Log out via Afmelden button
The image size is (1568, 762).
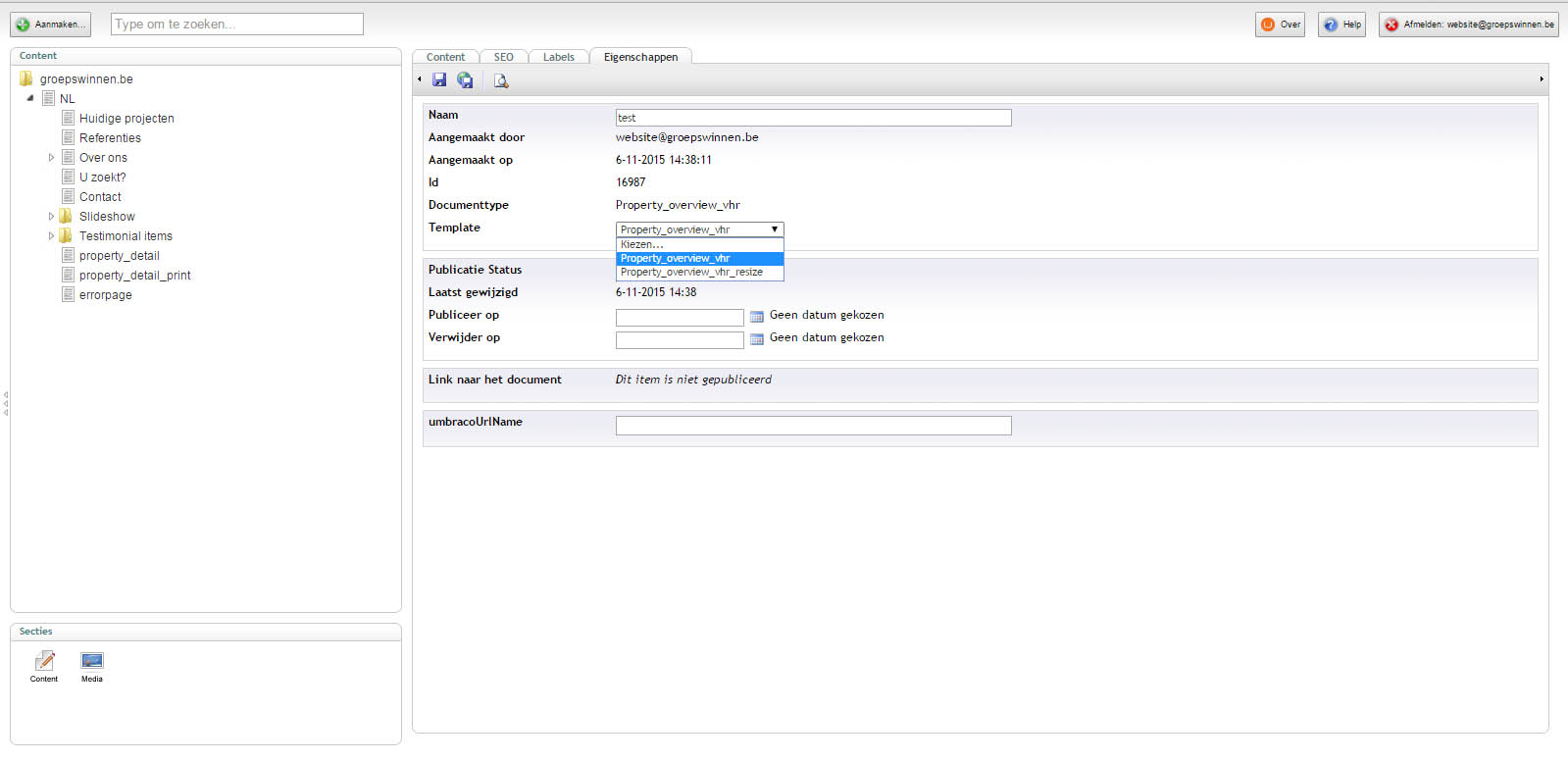1469,25
